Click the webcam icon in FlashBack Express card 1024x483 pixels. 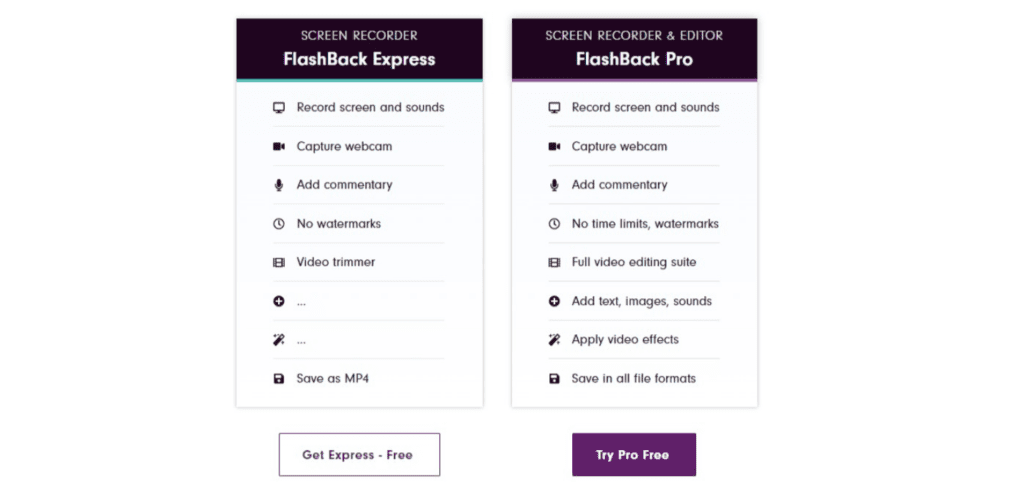coord(279,147)
